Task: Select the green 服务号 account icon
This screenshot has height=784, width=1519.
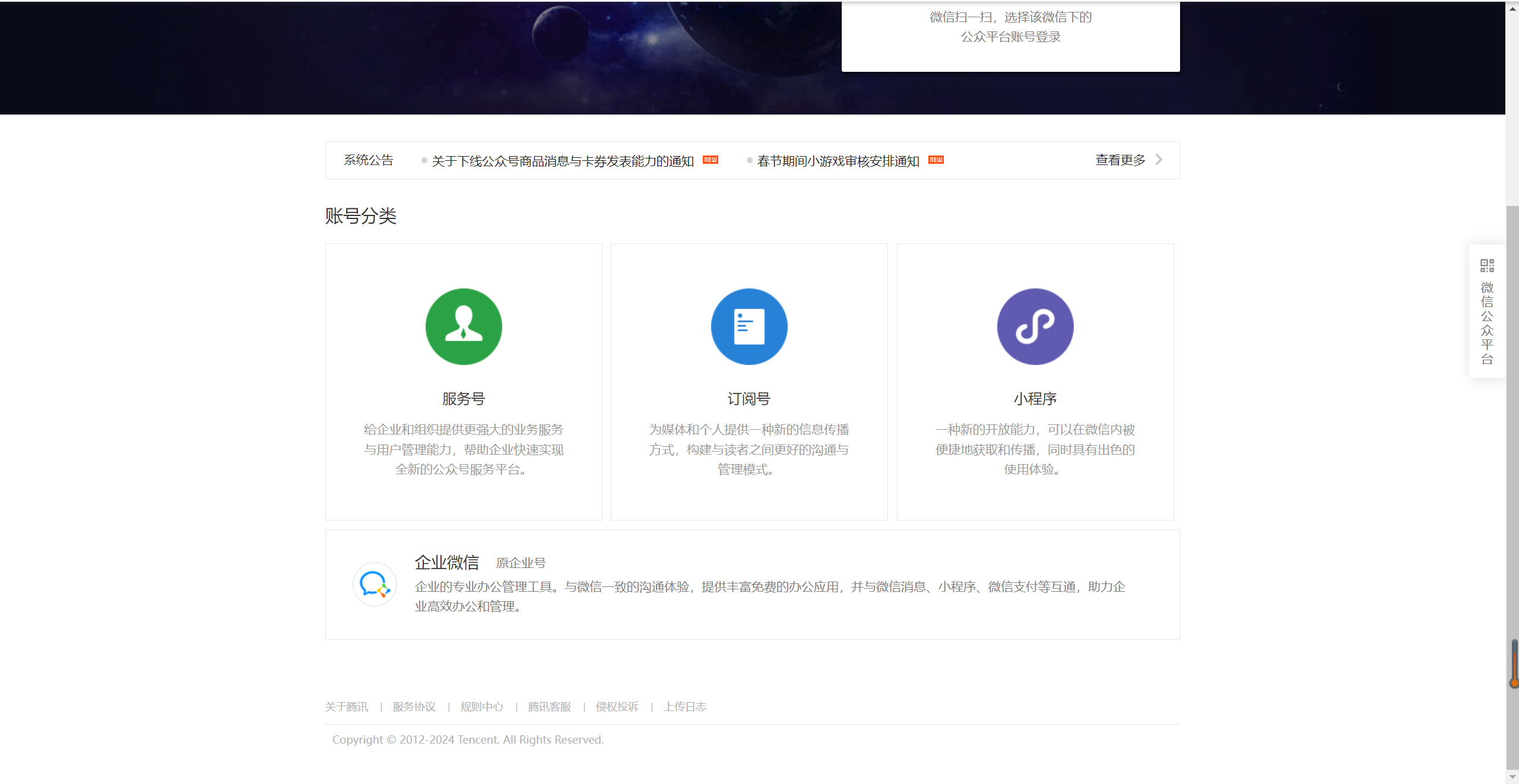Action: [464, 326]
